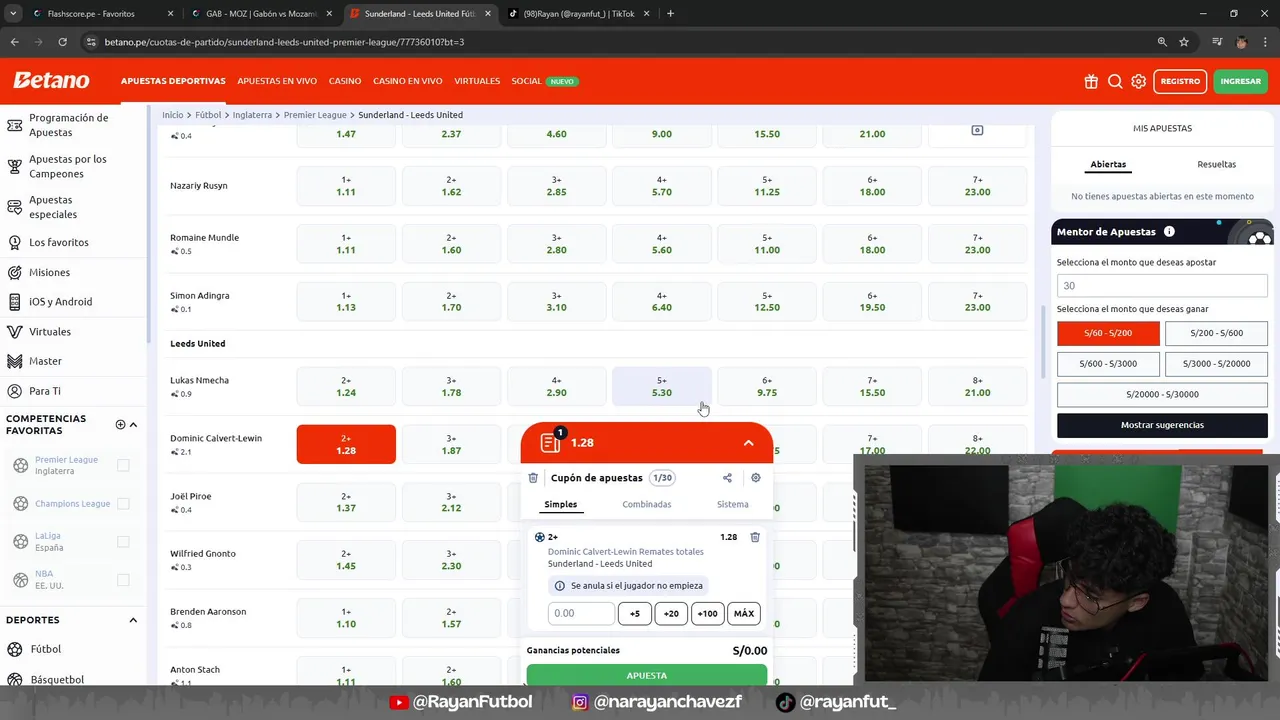
Task: Add +20 to stake
Action: (671, 614)
